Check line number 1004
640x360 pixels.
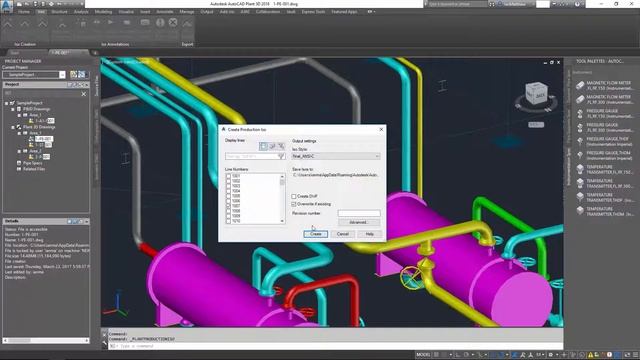(229, 191)
